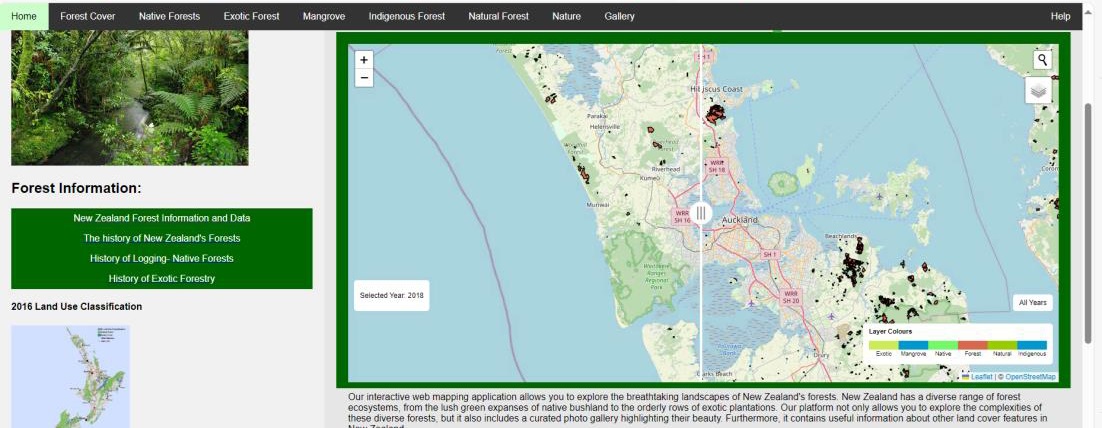Click the Selected Year: 2018 box
Screen dimensions: 1102x428
(391, 295)
